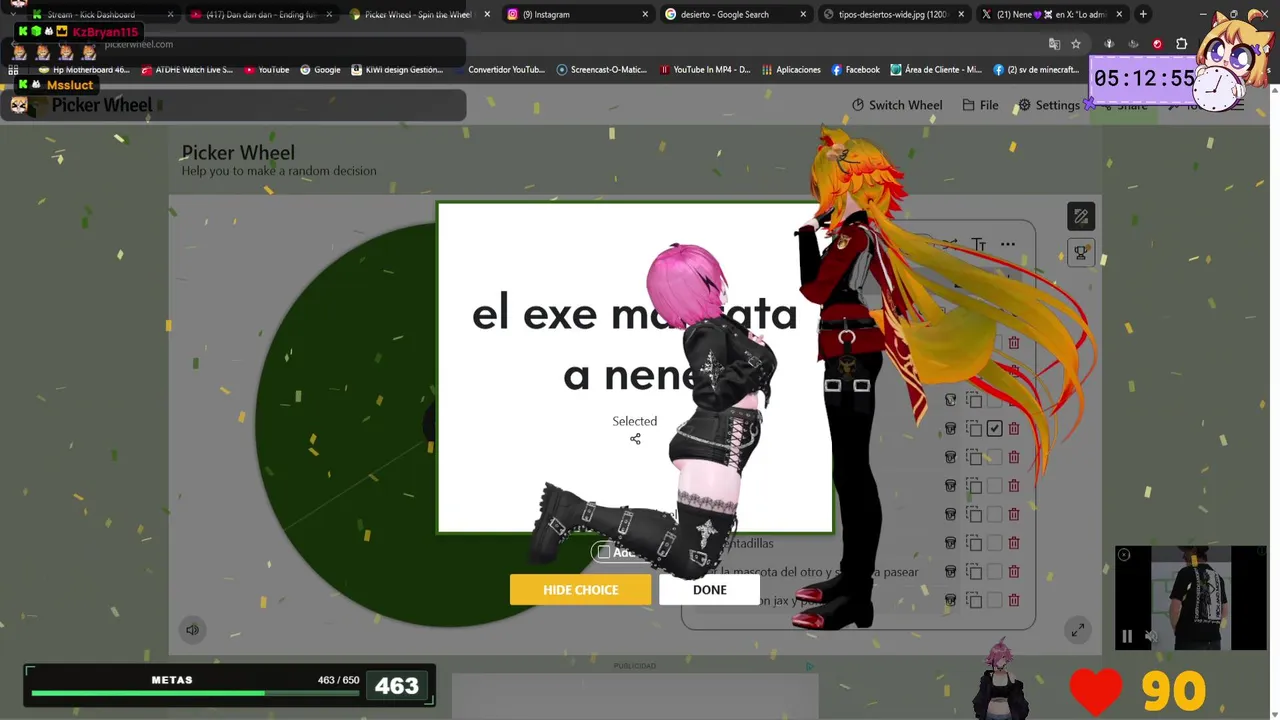Viewport: 1280px width, 720px height.
Task: Click the text size Tt icon
Action: pos(978,244)
